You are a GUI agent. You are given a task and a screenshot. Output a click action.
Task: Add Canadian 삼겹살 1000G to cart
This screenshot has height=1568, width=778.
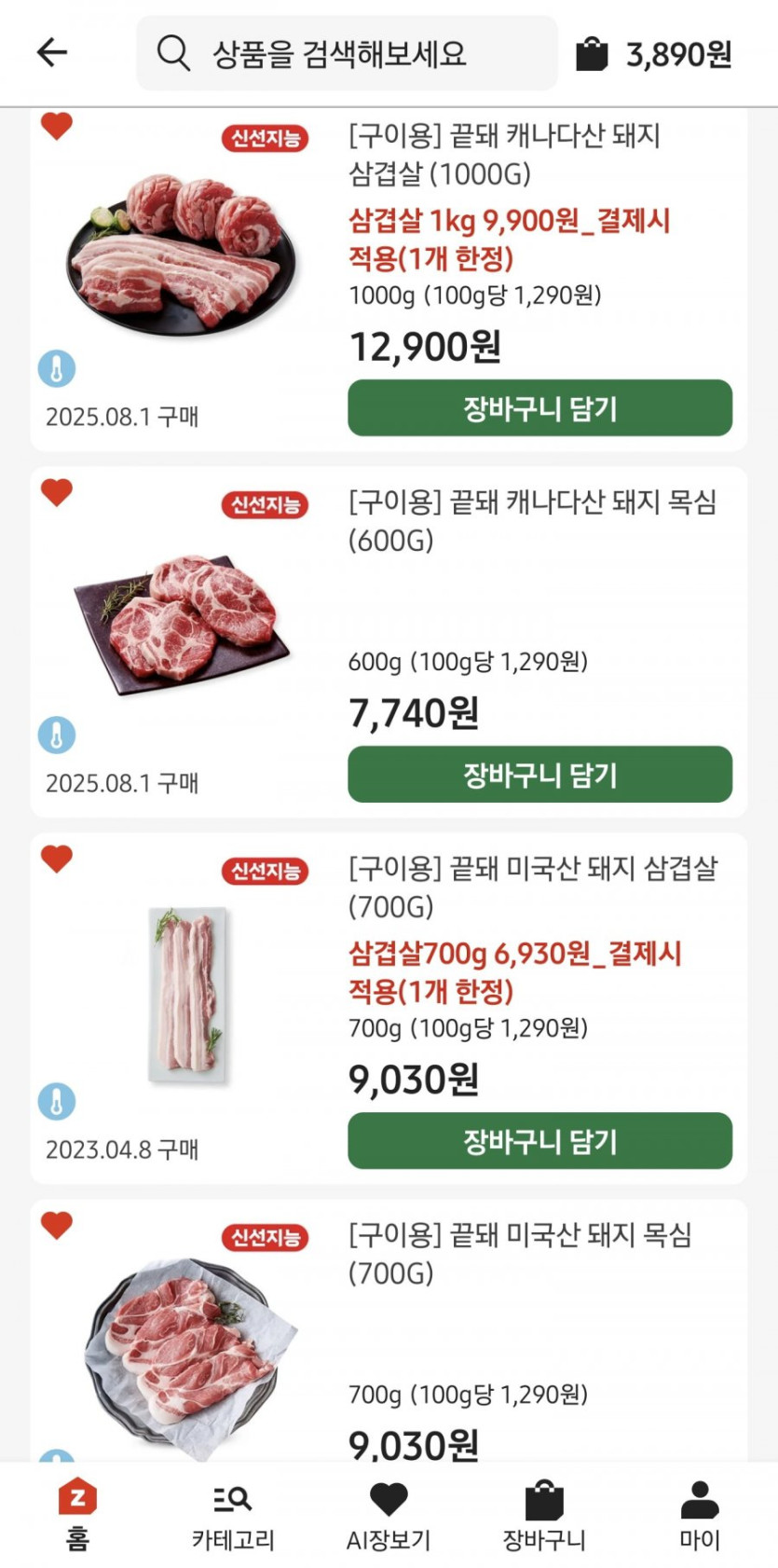pos(539,407)
